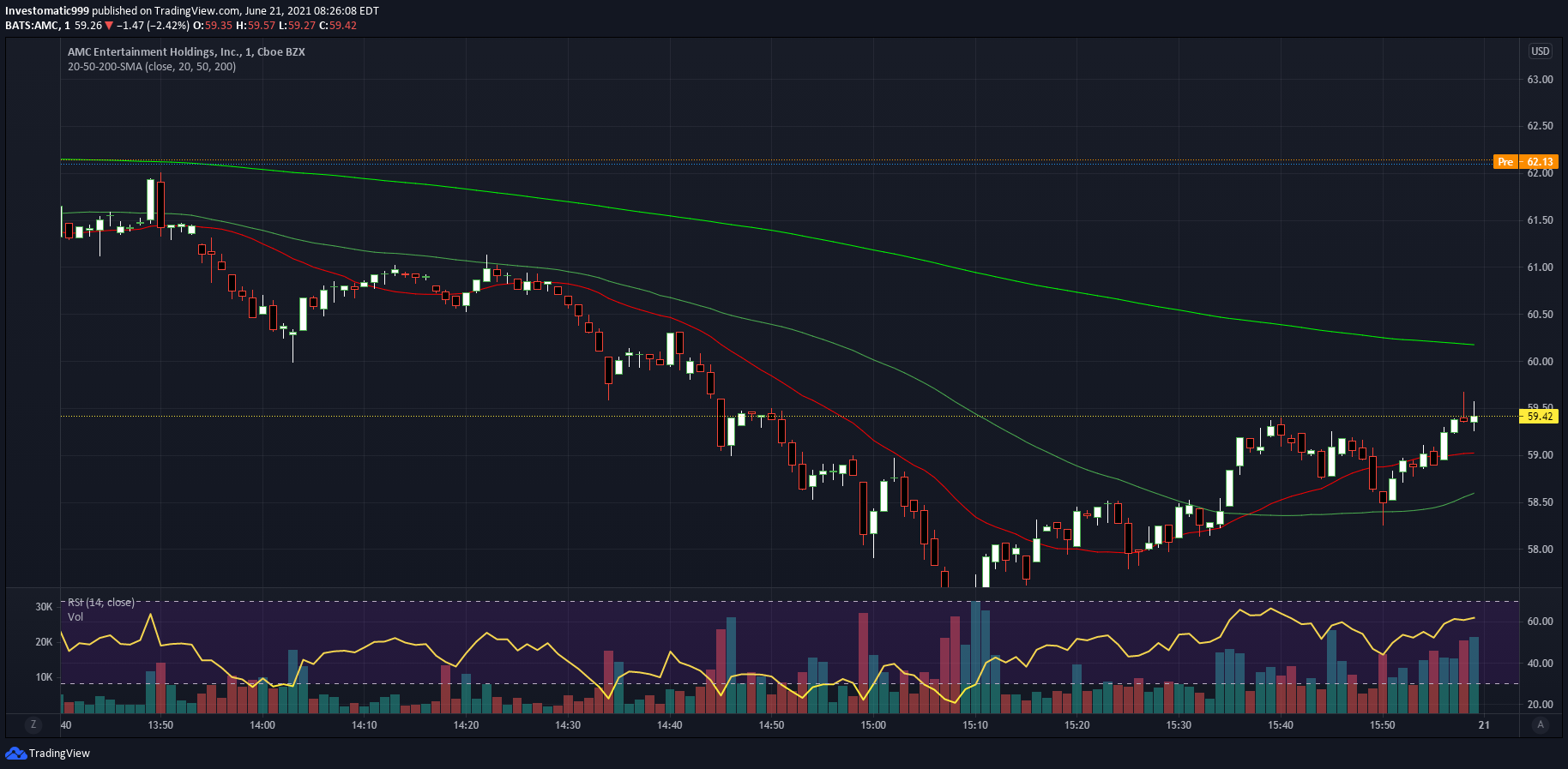Click the 14:30 time axis marker
The image size is (1568, 769).
pyautogui.click(x=568, y=725)
